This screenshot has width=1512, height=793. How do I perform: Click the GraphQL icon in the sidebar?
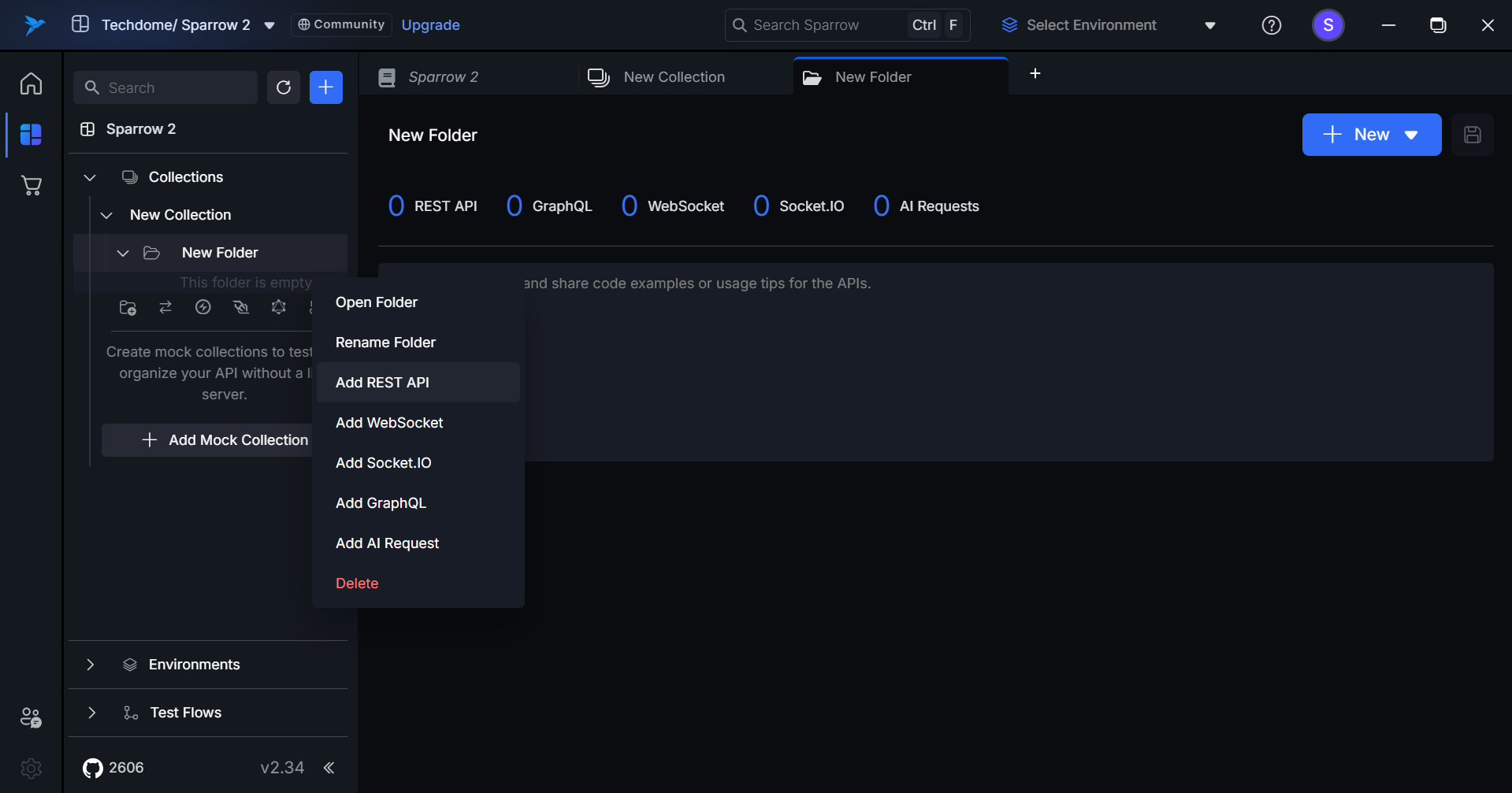click(278, 307)
